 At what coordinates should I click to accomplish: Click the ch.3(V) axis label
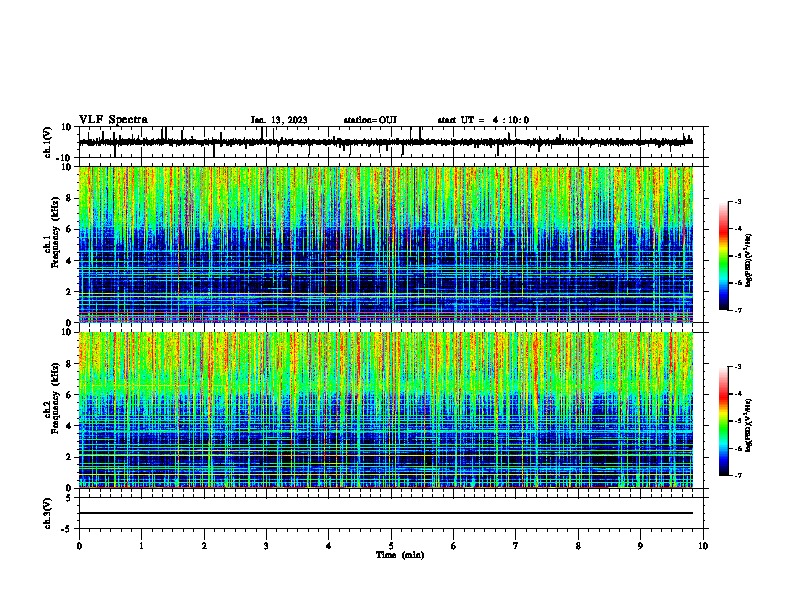48,513
